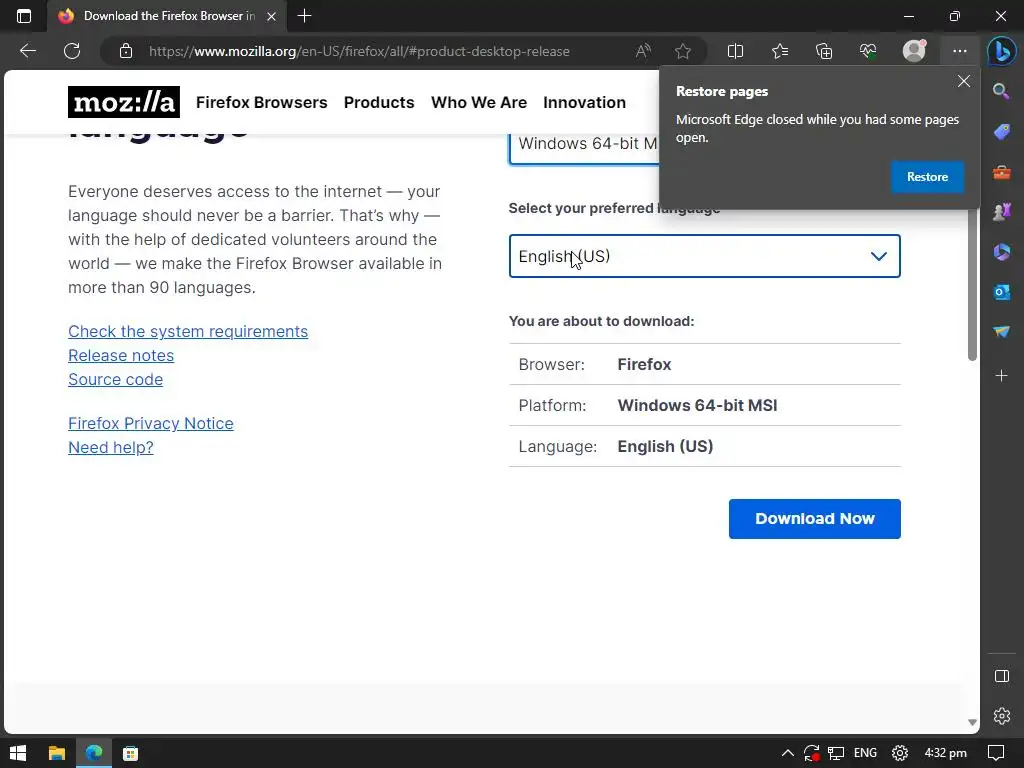Image resolution: width=1024 pixels, height=768 pixels.
Task: Open sidebar Tools briefcase icon
Action: click(1001, 172)
